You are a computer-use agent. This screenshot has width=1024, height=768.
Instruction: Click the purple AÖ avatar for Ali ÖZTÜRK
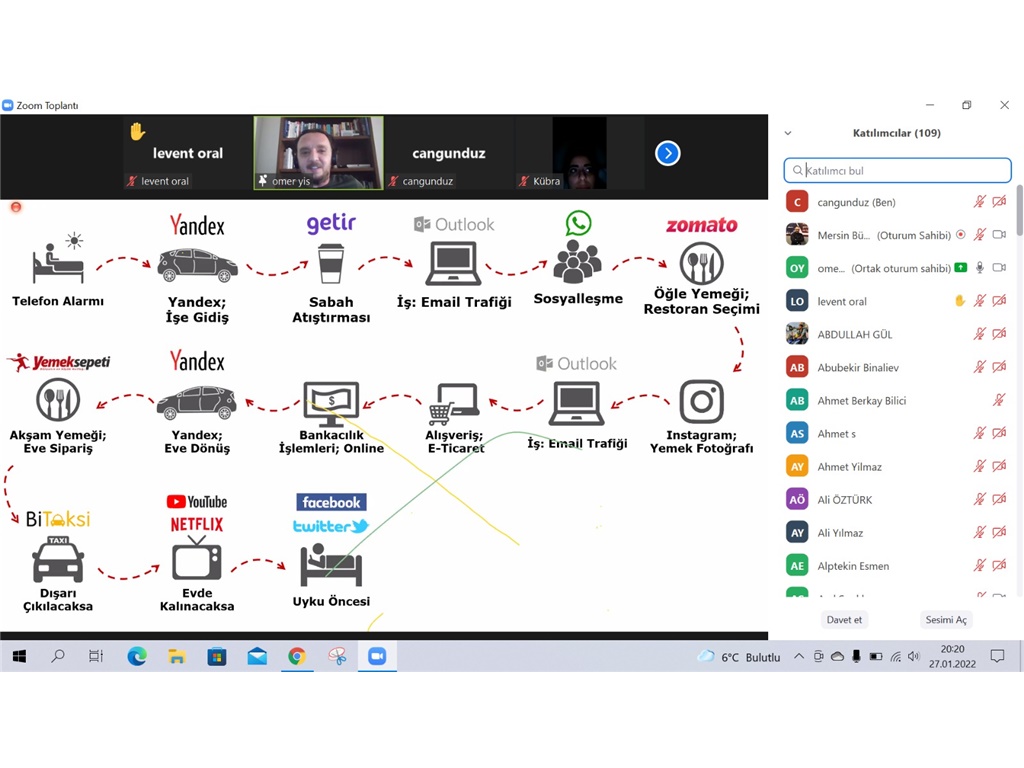pyautogui.click(x=797, y=500)
